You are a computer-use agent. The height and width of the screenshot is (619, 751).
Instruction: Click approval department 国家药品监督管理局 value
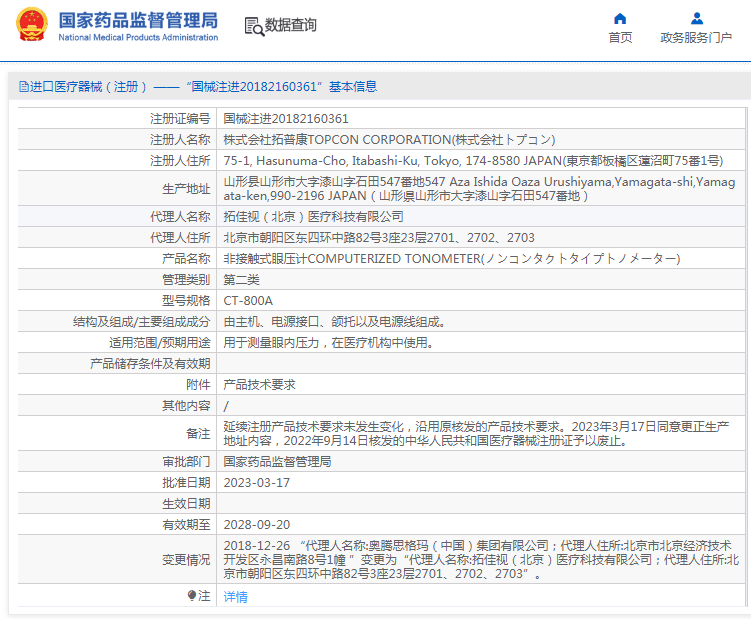[x=277, y=462]
